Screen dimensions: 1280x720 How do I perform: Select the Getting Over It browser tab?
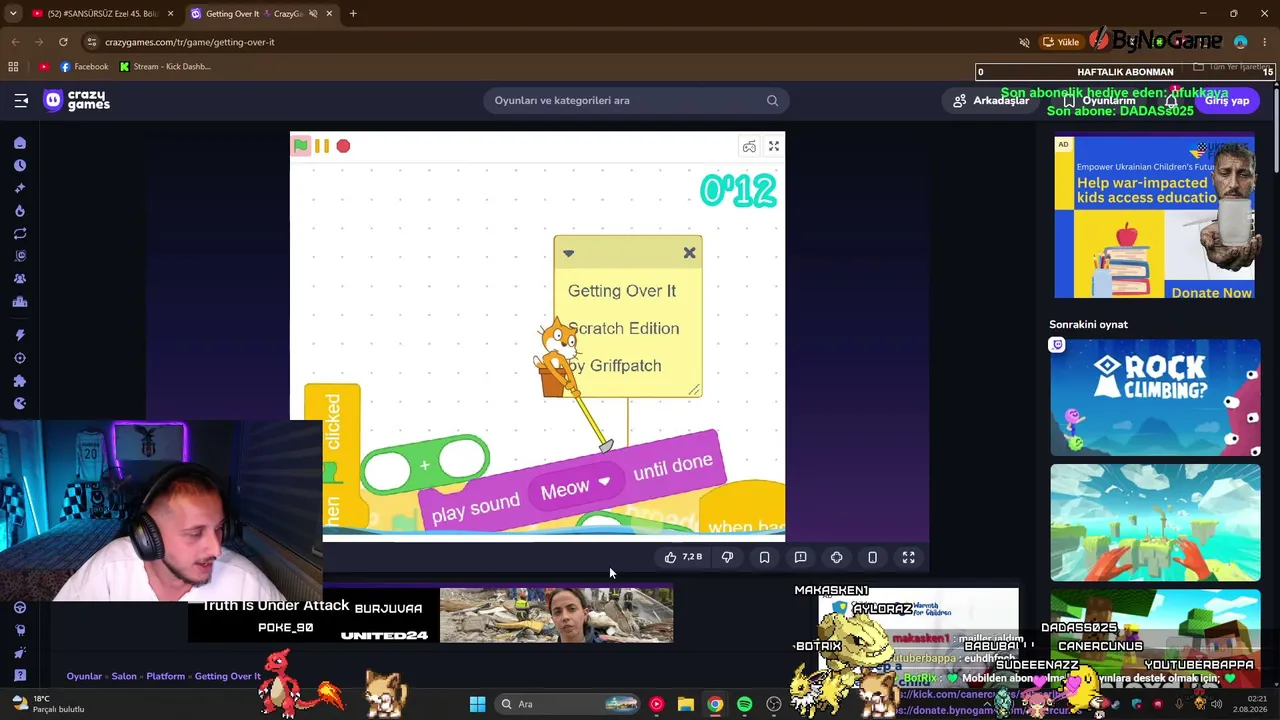[x=254, y=14]
